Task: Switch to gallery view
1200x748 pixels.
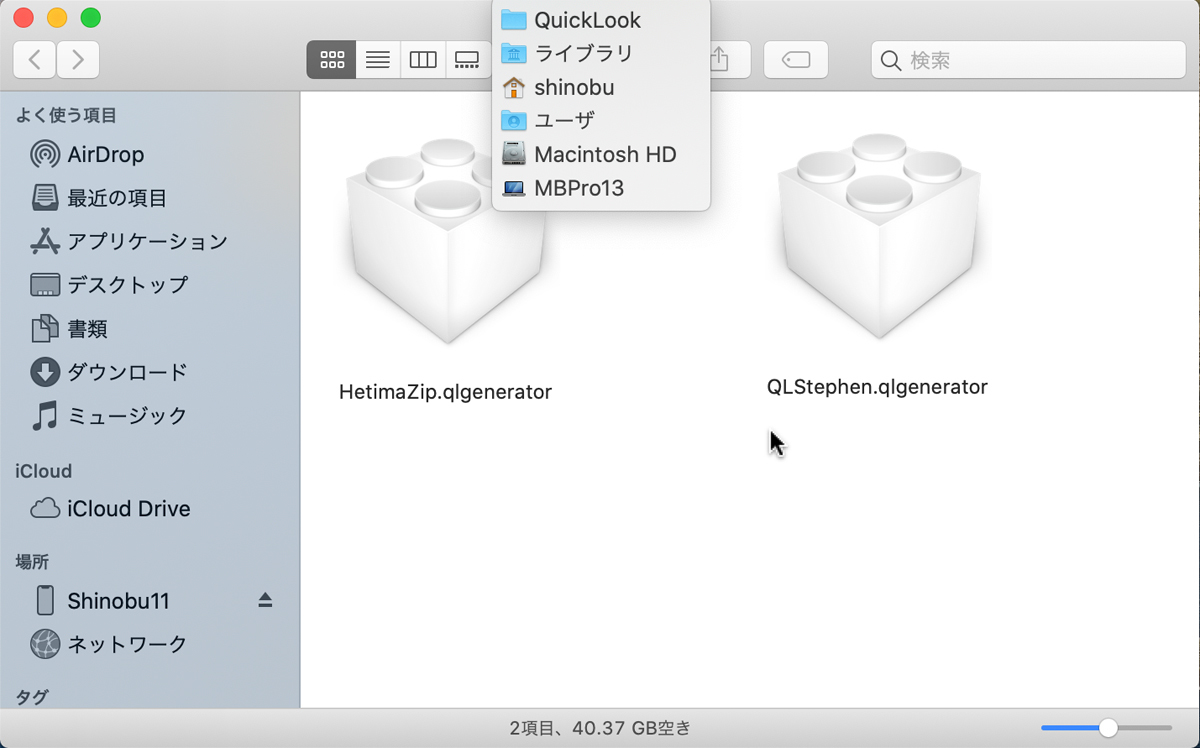Action: 467,60
